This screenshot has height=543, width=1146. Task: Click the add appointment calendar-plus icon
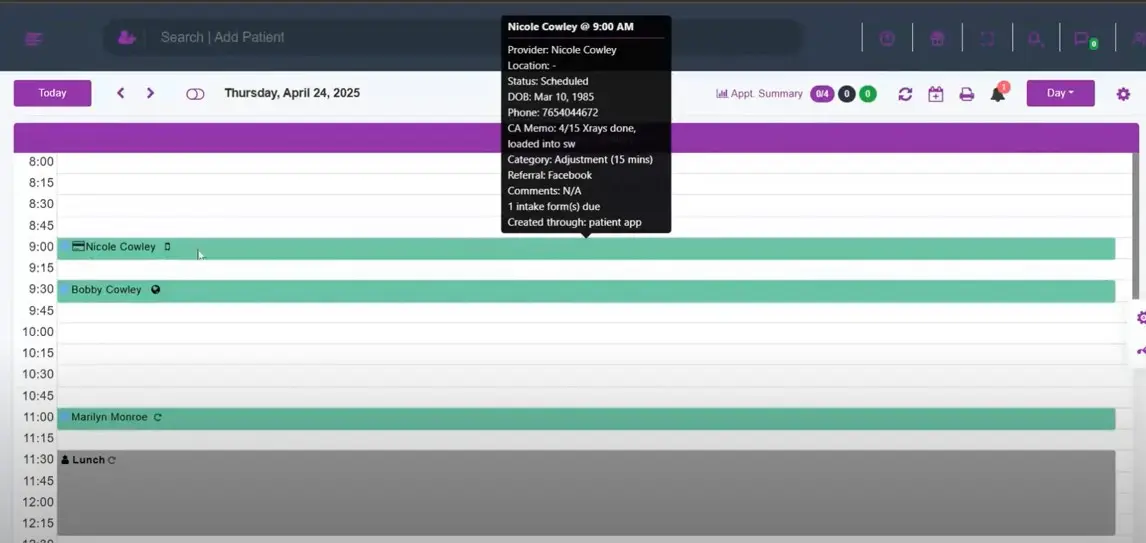tap(936, 94)
